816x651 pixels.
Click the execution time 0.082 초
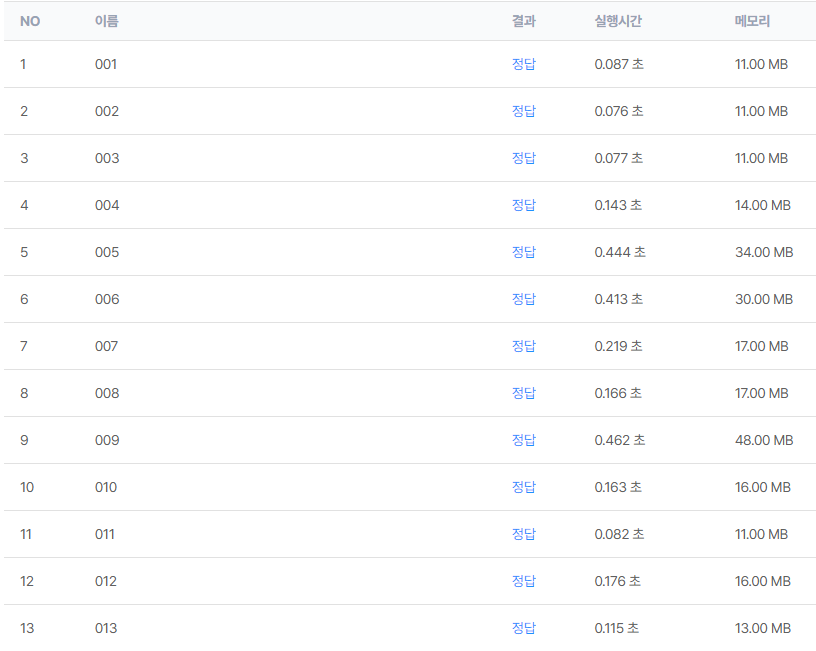click(619, 534)
